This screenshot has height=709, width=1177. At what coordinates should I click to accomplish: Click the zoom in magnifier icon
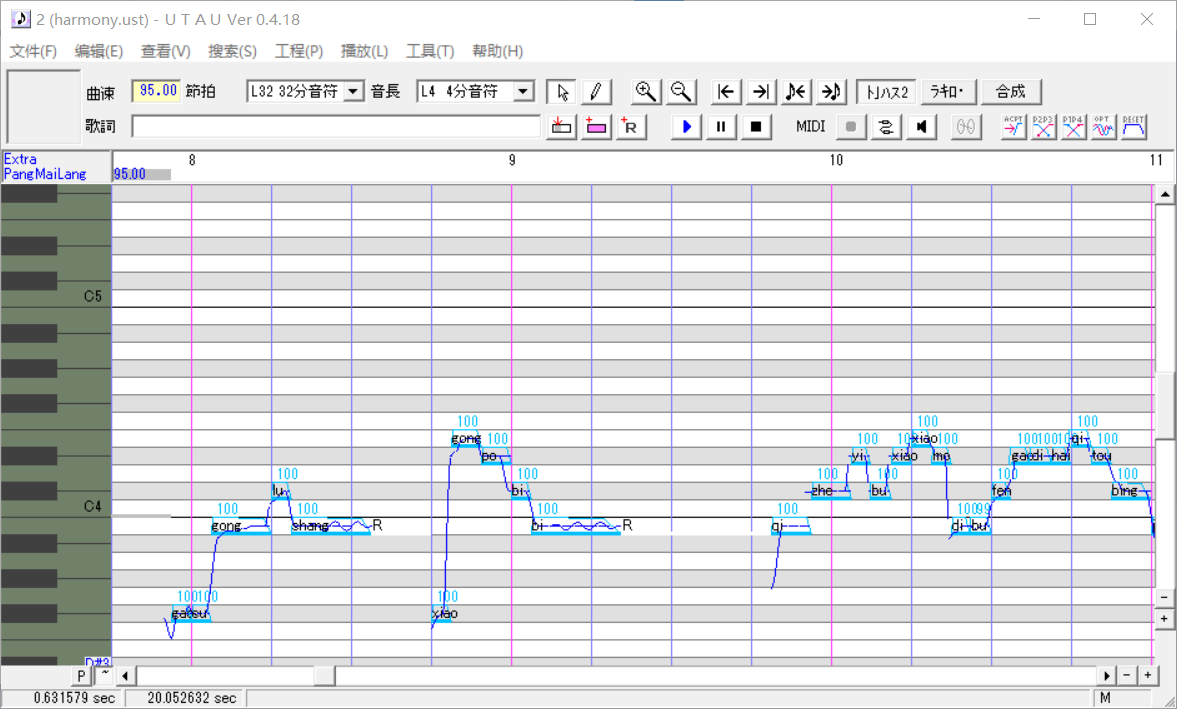pos(646,92)
